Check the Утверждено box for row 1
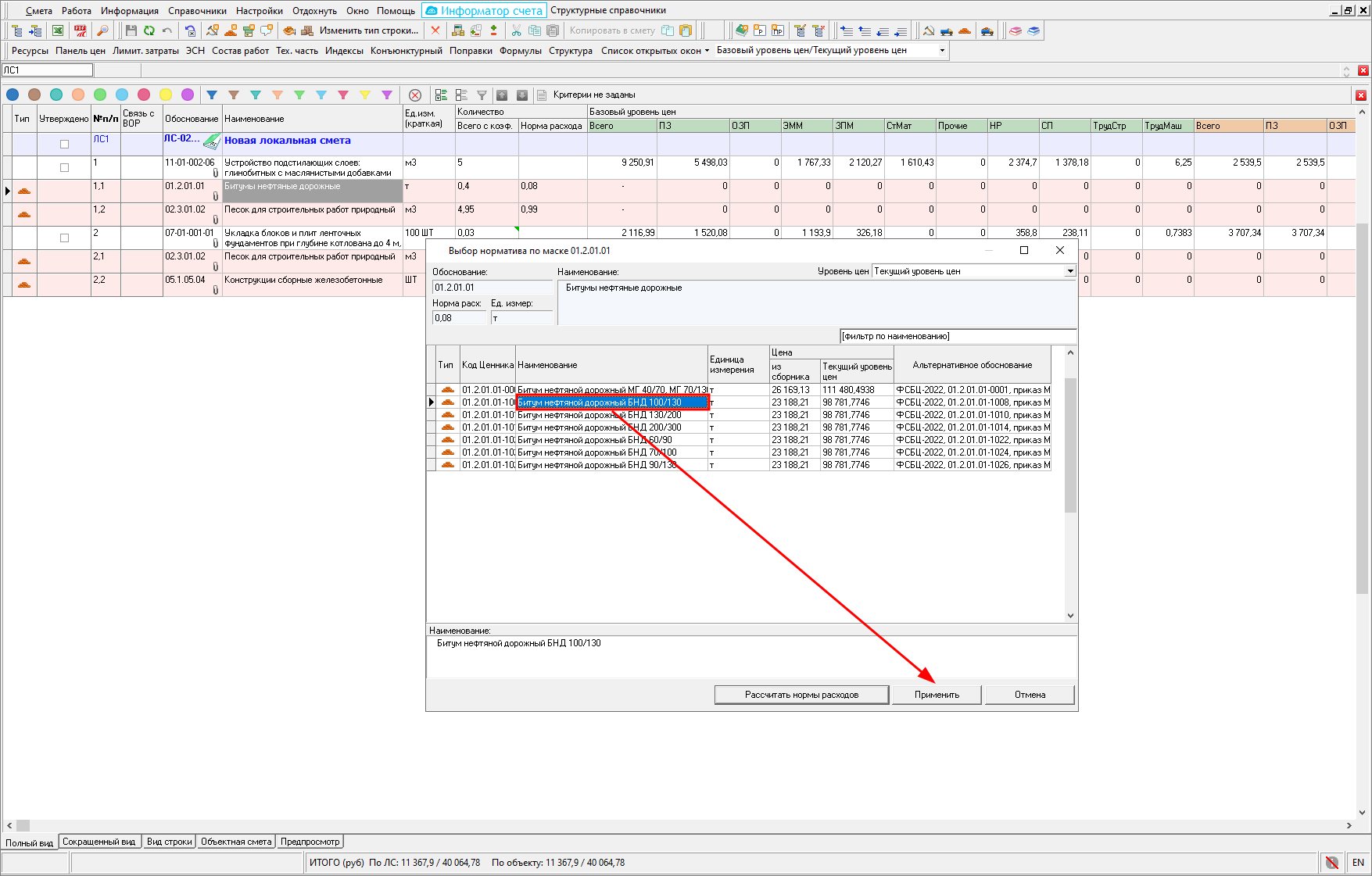 pos(64,167)
